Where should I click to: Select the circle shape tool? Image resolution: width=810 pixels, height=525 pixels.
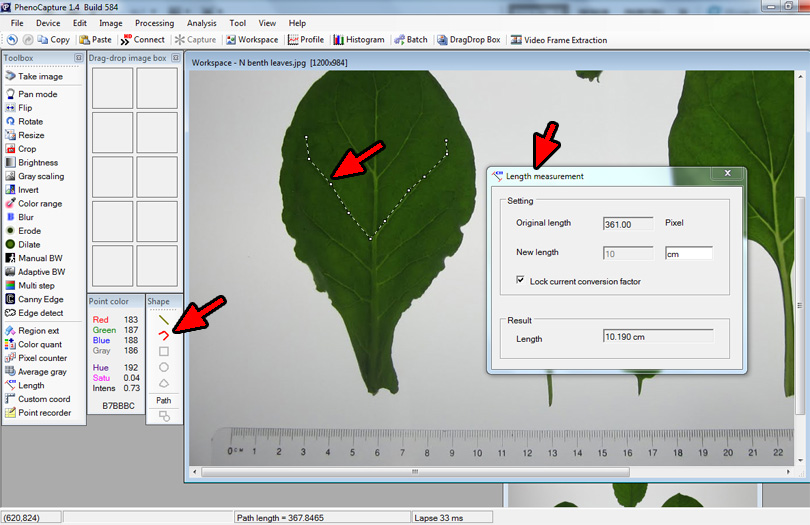[164, 367]
